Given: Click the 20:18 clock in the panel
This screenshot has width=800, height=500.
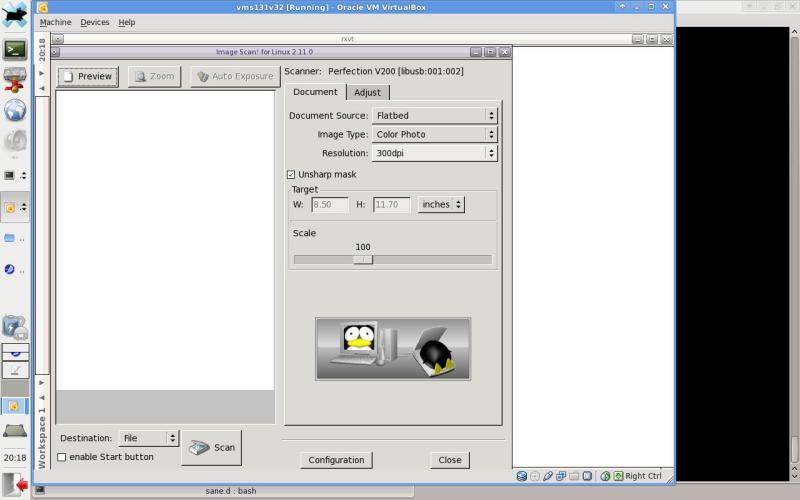Looking at the screenshot, I should (15, 458).
